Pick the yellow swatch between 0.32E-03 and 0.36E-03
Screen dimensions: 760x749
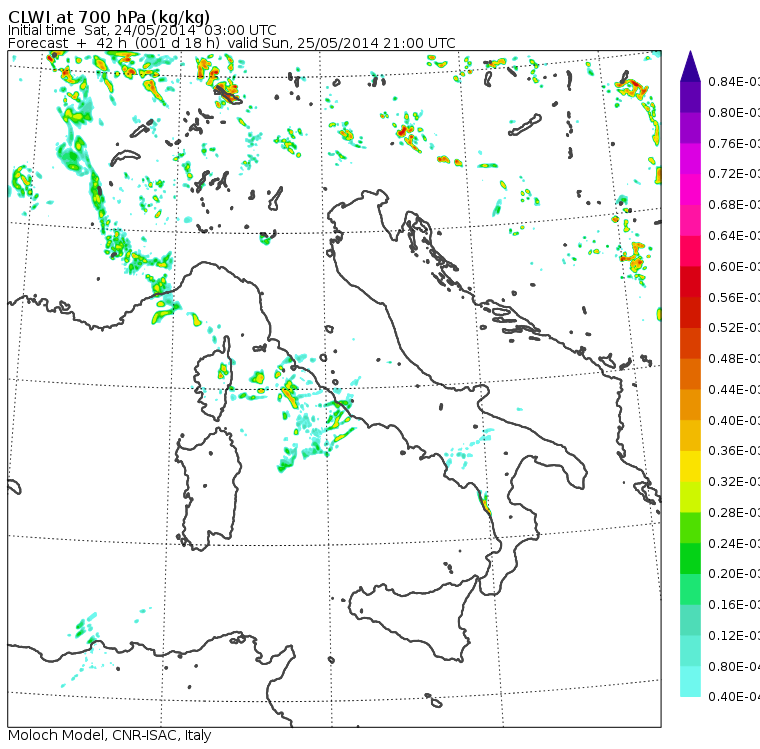point(690,466)
